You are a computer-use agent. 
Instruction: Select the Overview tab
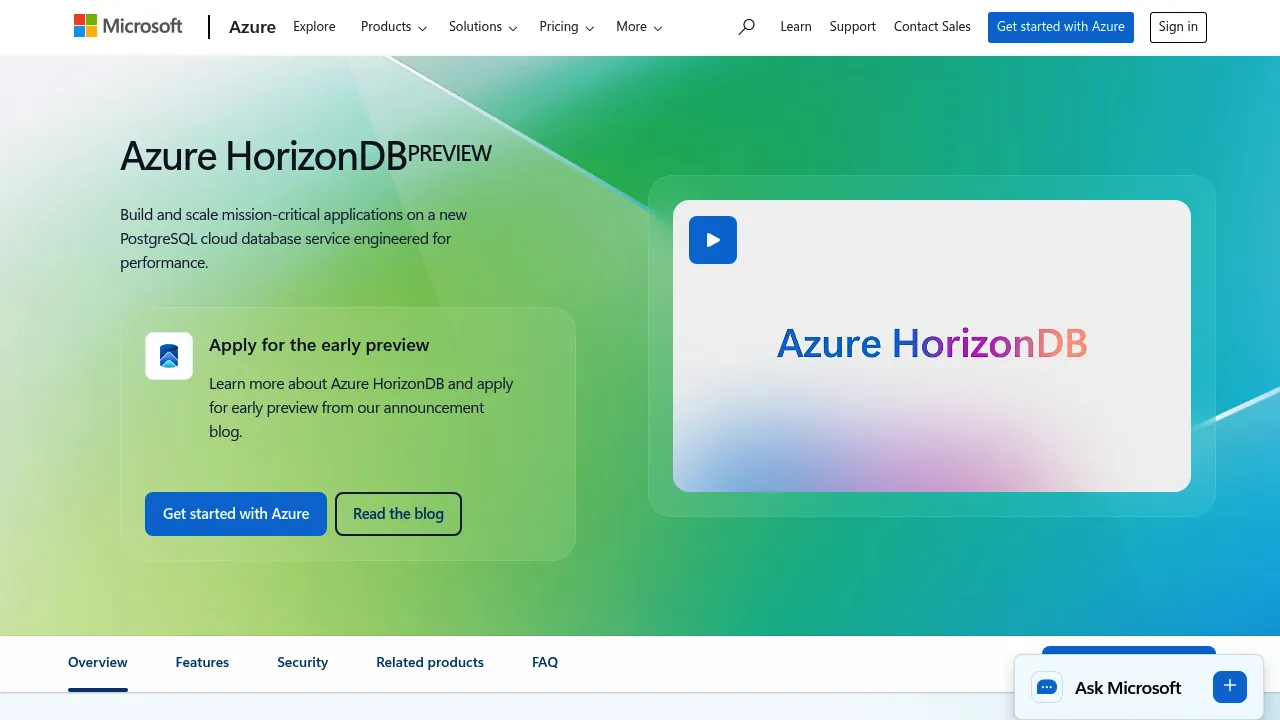[x=98, y=662]
